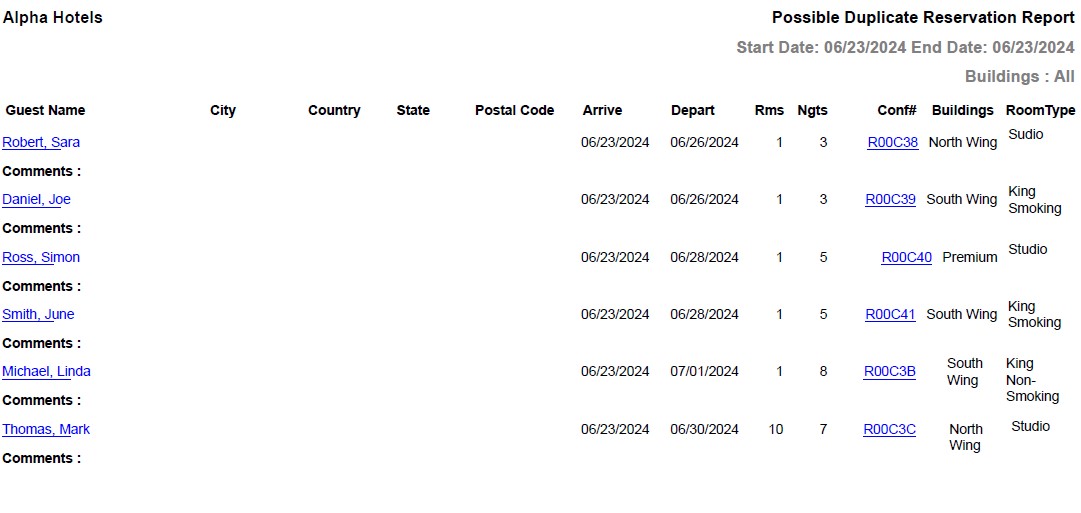This screenshot has height=513, width=1081.
Task: Click the Guest Name column header
Action: coord(45,110)
